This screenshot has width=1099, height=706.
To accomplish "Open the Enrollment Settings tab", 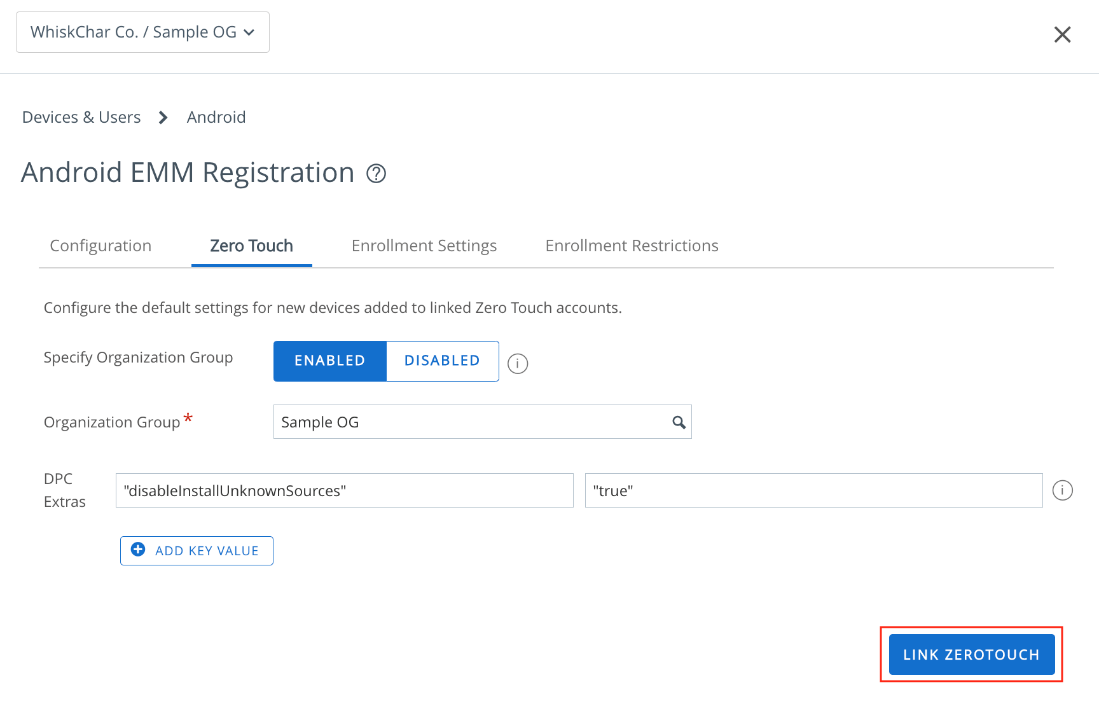I will pyautogui.click(x=424, y=246).
